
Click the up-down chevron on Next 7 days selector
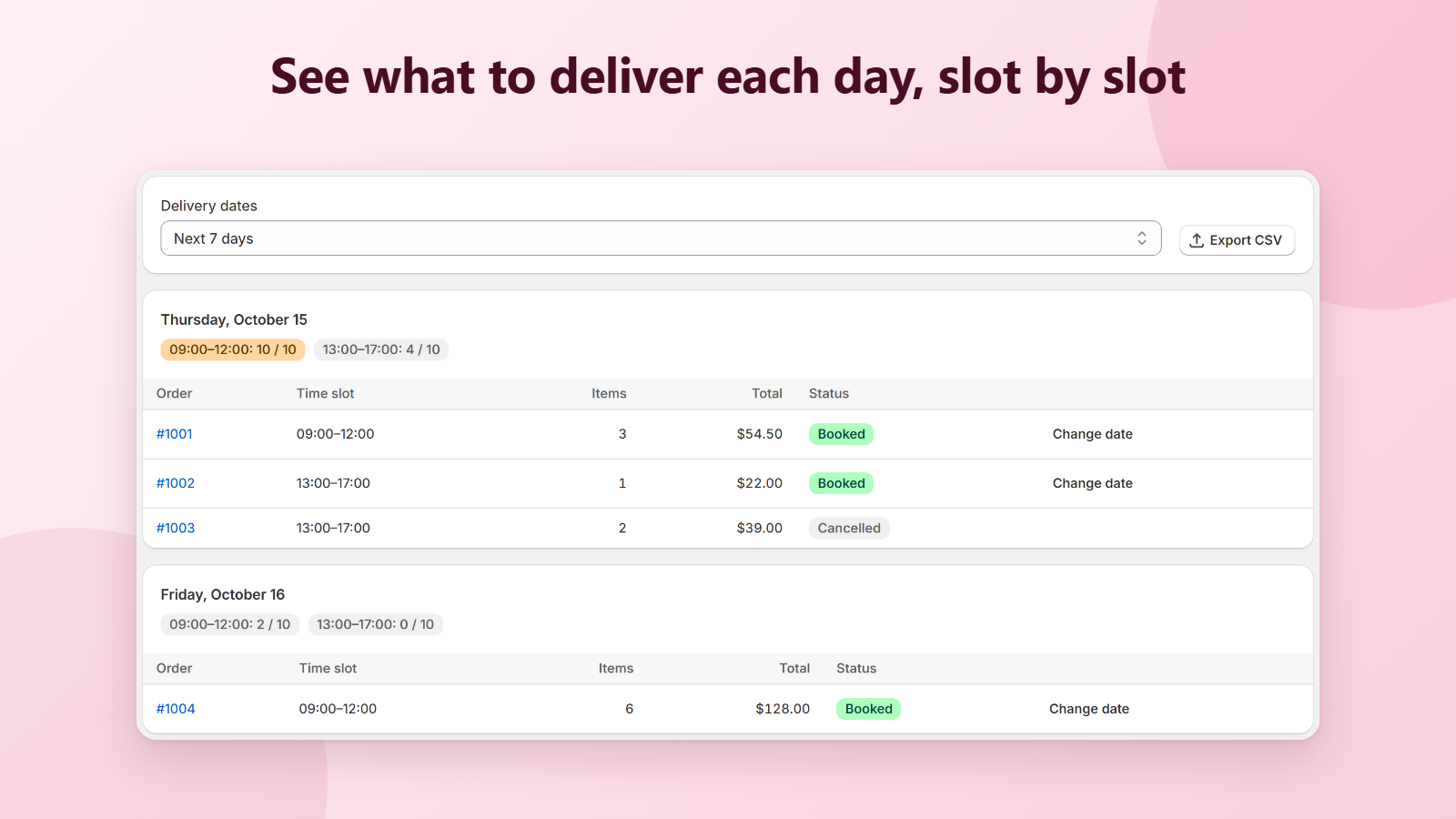click(1141, 238)
